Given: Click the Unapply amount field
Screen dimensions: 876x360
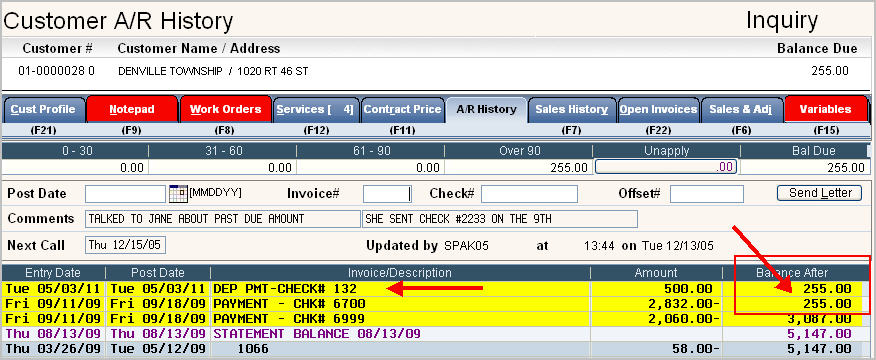Looking at the screenshot, I should 666,167.
